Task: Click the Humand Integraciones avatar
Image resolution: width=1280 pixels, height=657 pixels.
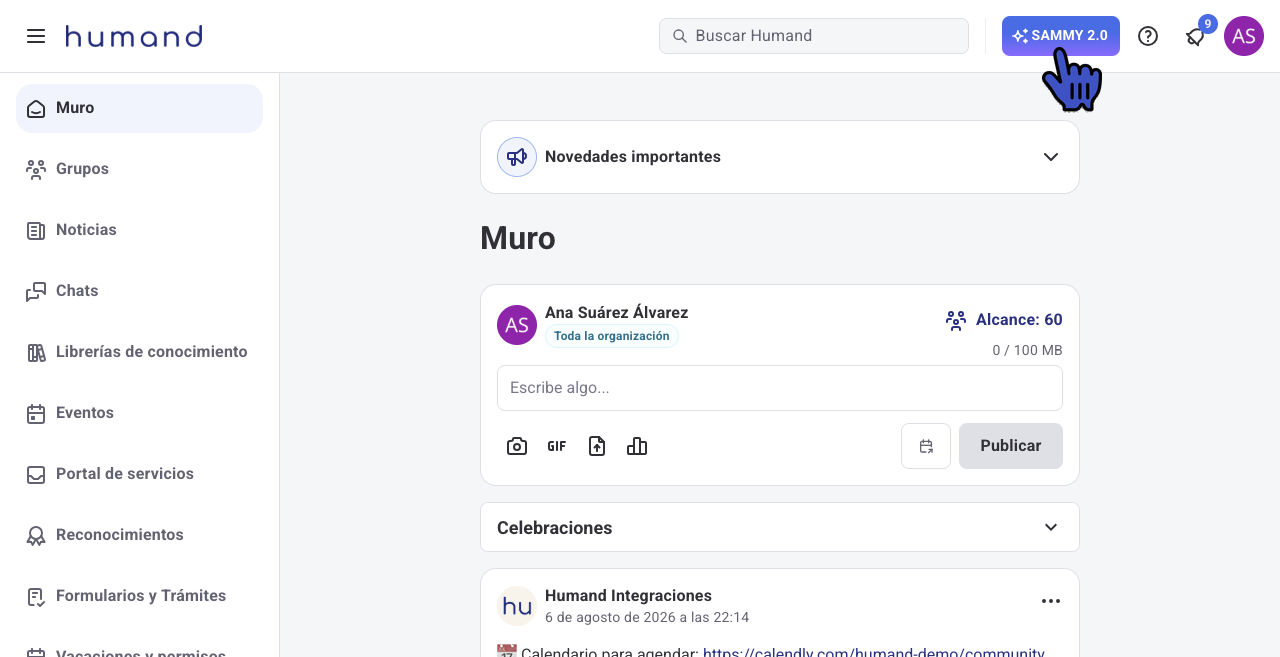Action: click(x=517, y=606)
